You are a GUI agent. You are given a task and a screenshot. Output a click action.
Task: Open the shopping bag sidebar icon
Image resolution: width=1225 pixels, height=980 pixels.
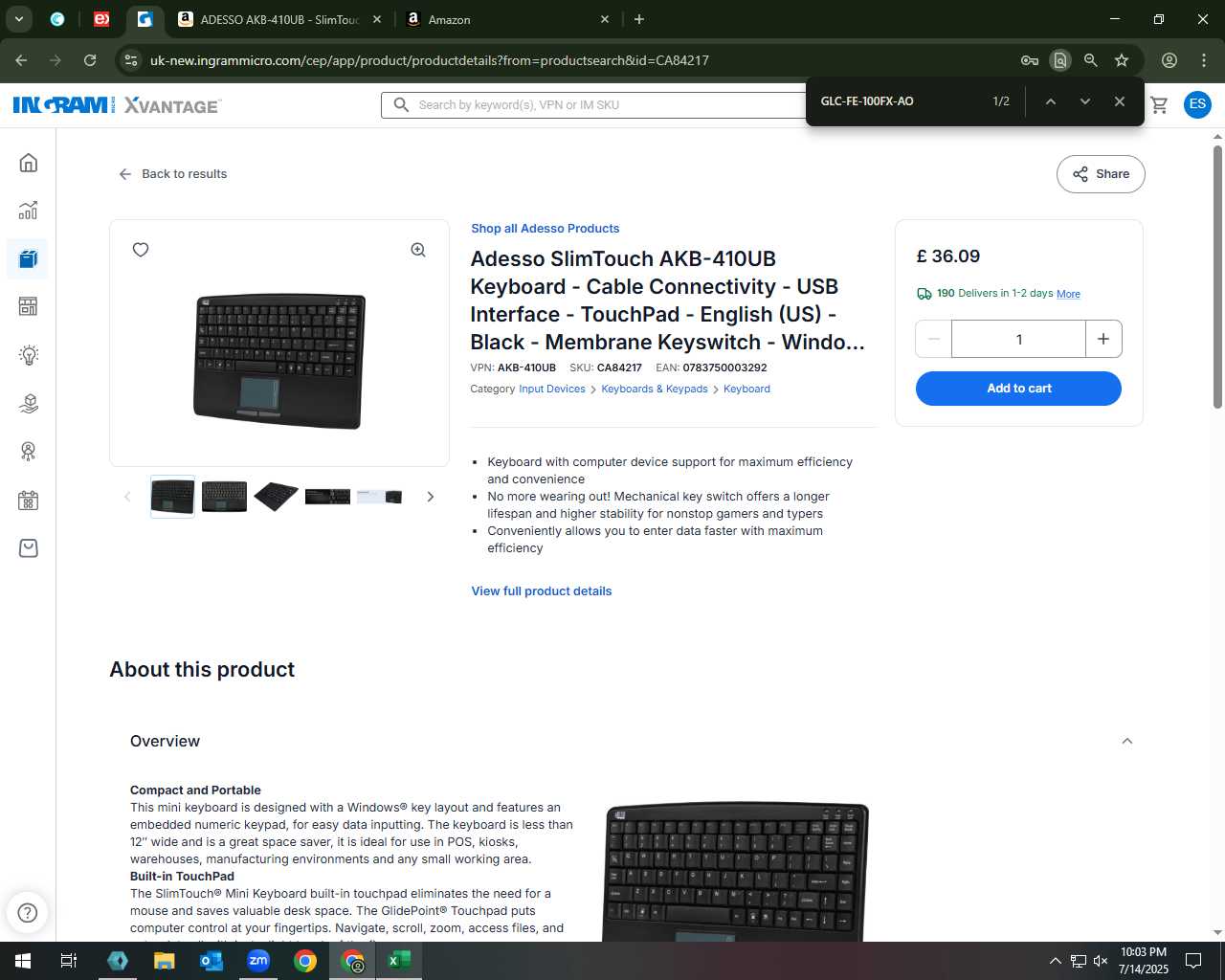(28, 548)
